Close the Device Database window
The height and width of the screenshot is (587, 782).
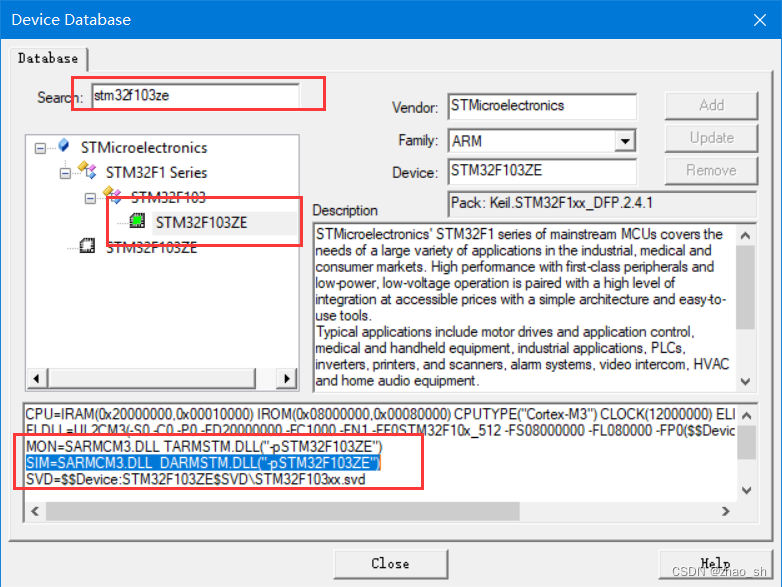coord(760,20)
